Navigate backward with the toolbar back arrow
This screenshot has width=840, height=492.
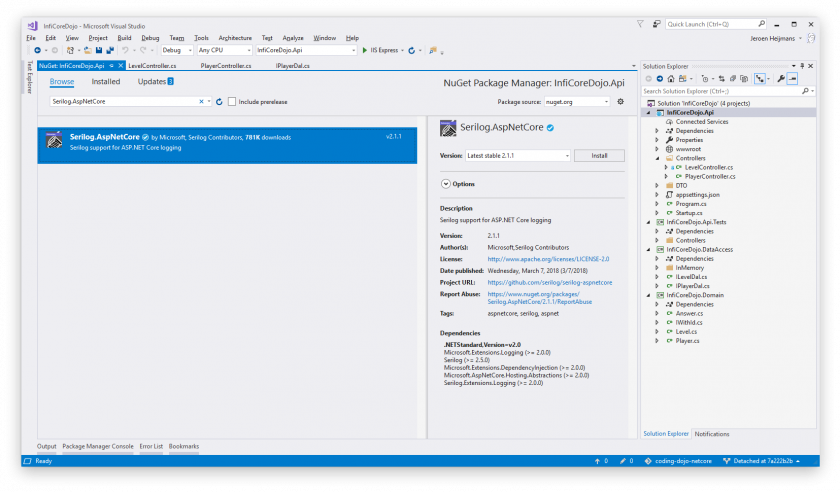point(38,50)
